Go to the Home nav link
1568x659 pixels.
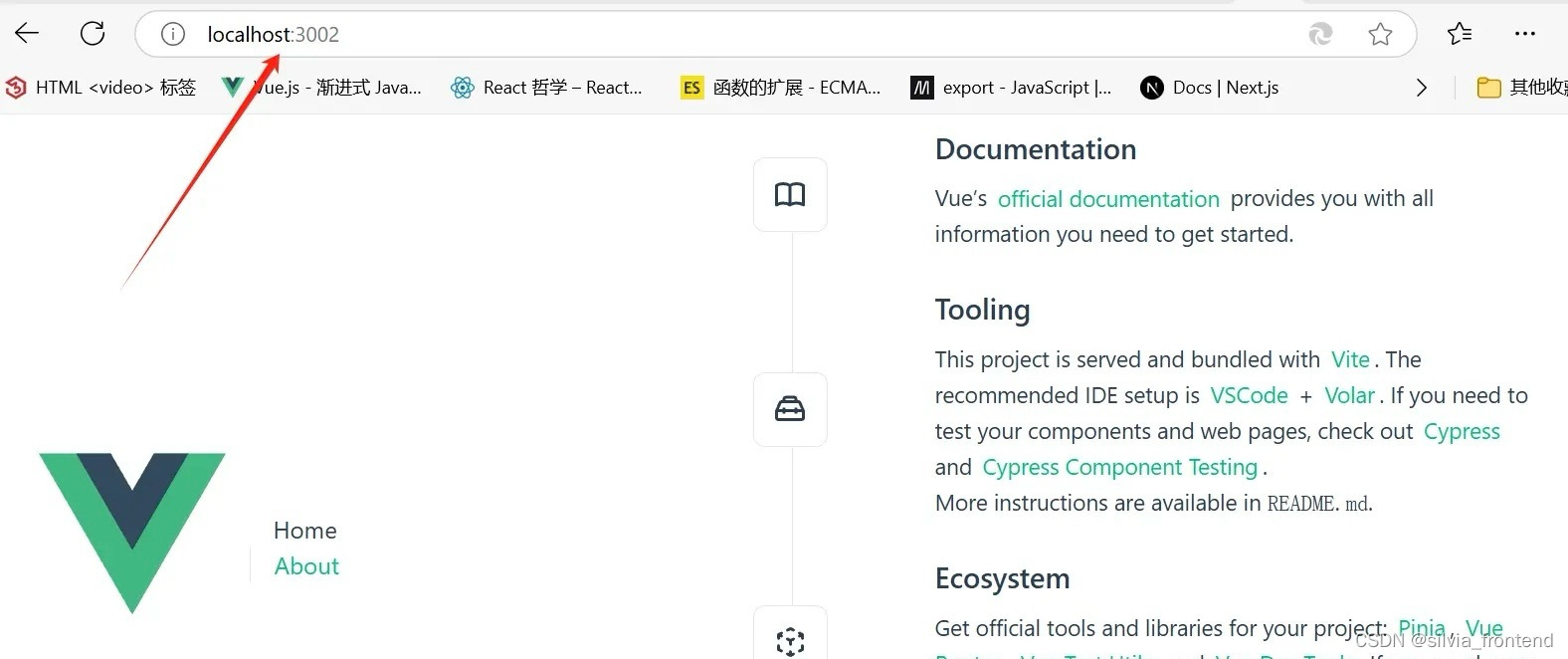pos(305,531)
